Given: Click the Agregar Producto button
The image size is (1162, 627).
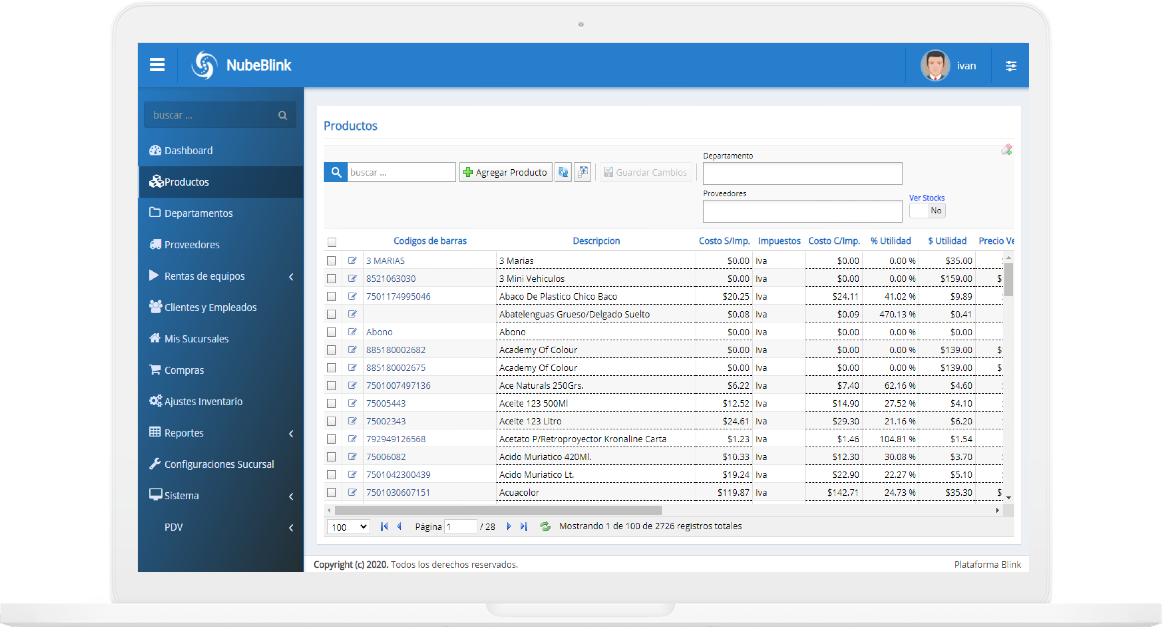Looking at the screenshot, I should click(505, 172).
